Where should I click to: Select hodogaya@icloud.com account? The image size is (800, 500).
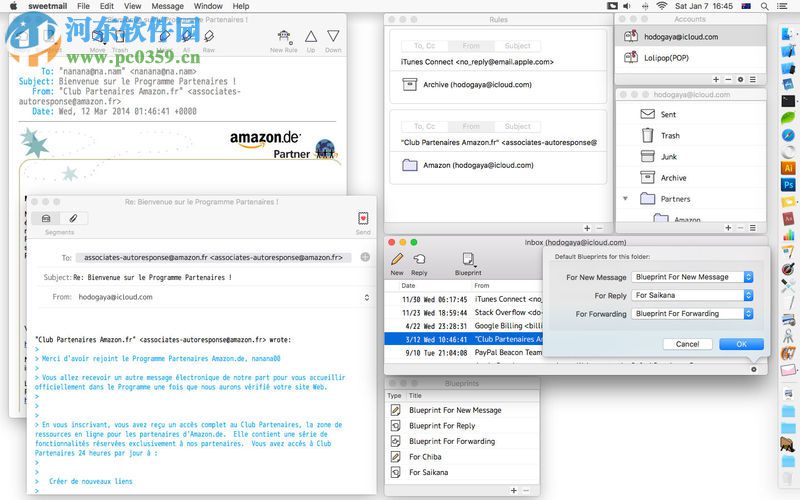point(691,37)
